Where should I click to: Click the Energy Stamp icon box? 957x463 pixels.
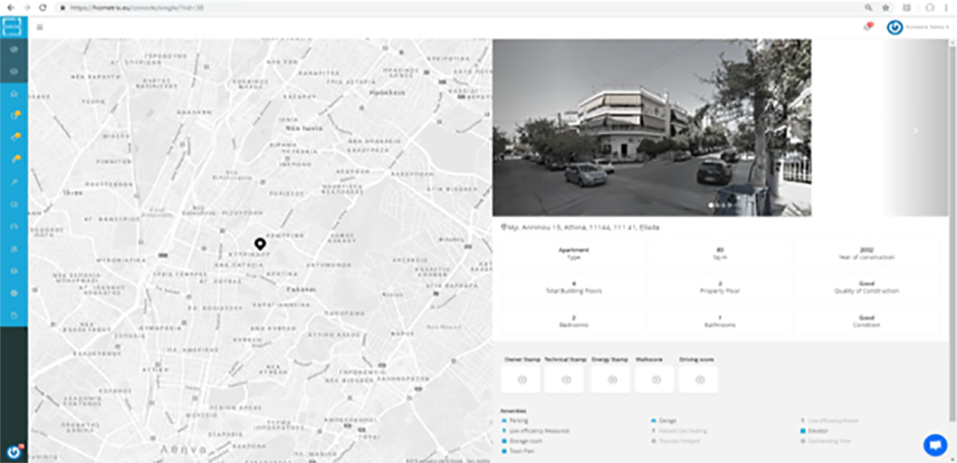(x=611, y=379)
